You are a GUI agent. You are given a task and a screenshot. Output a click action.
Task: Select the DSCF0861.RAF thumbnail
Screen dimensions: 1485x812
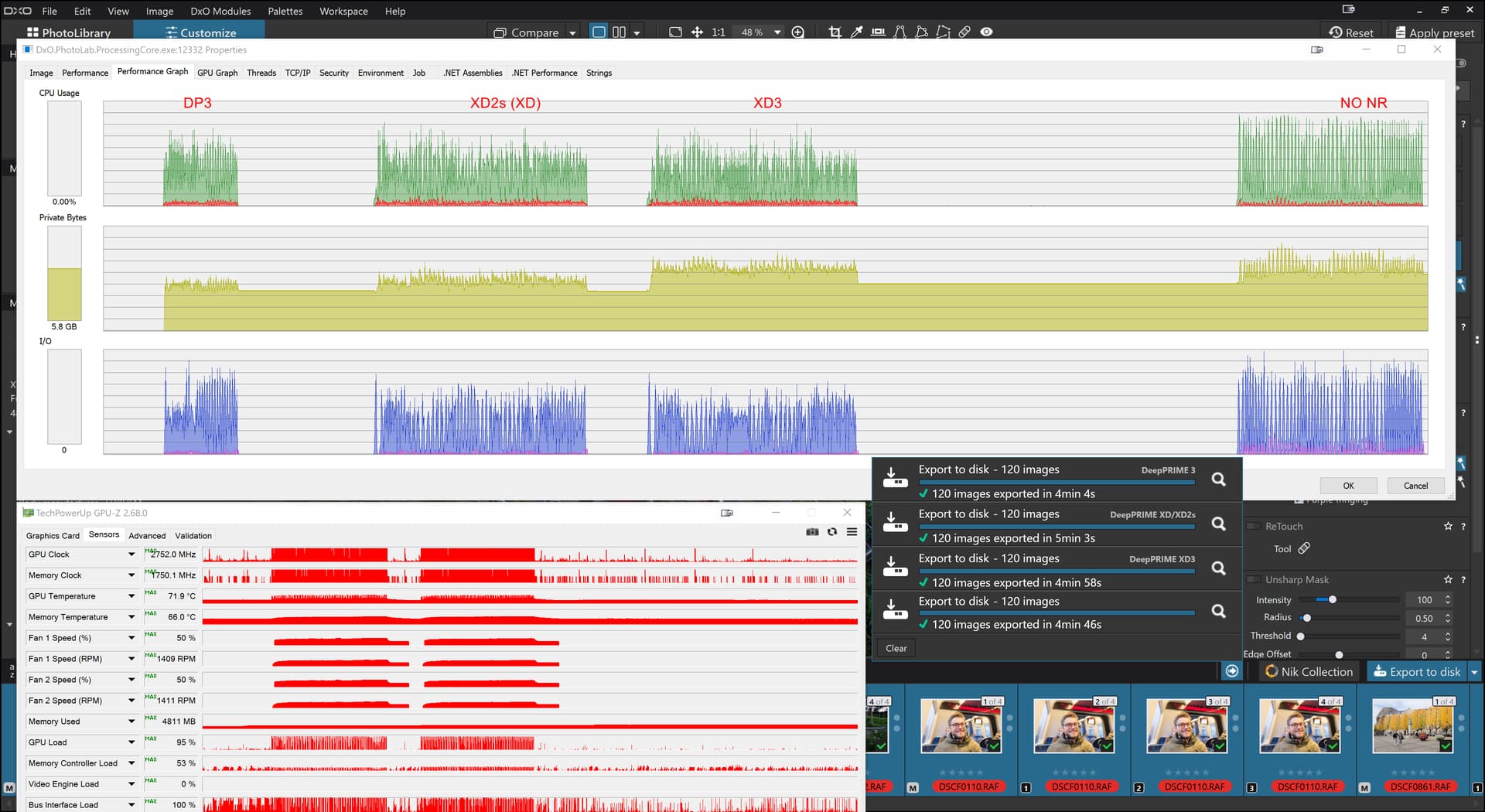pos(1412,726)
